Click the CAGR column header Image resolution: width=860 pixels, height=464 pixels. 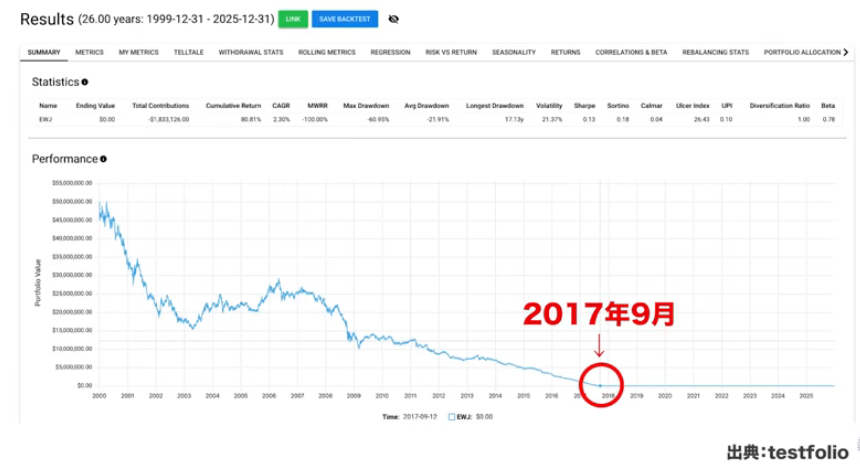281,105
